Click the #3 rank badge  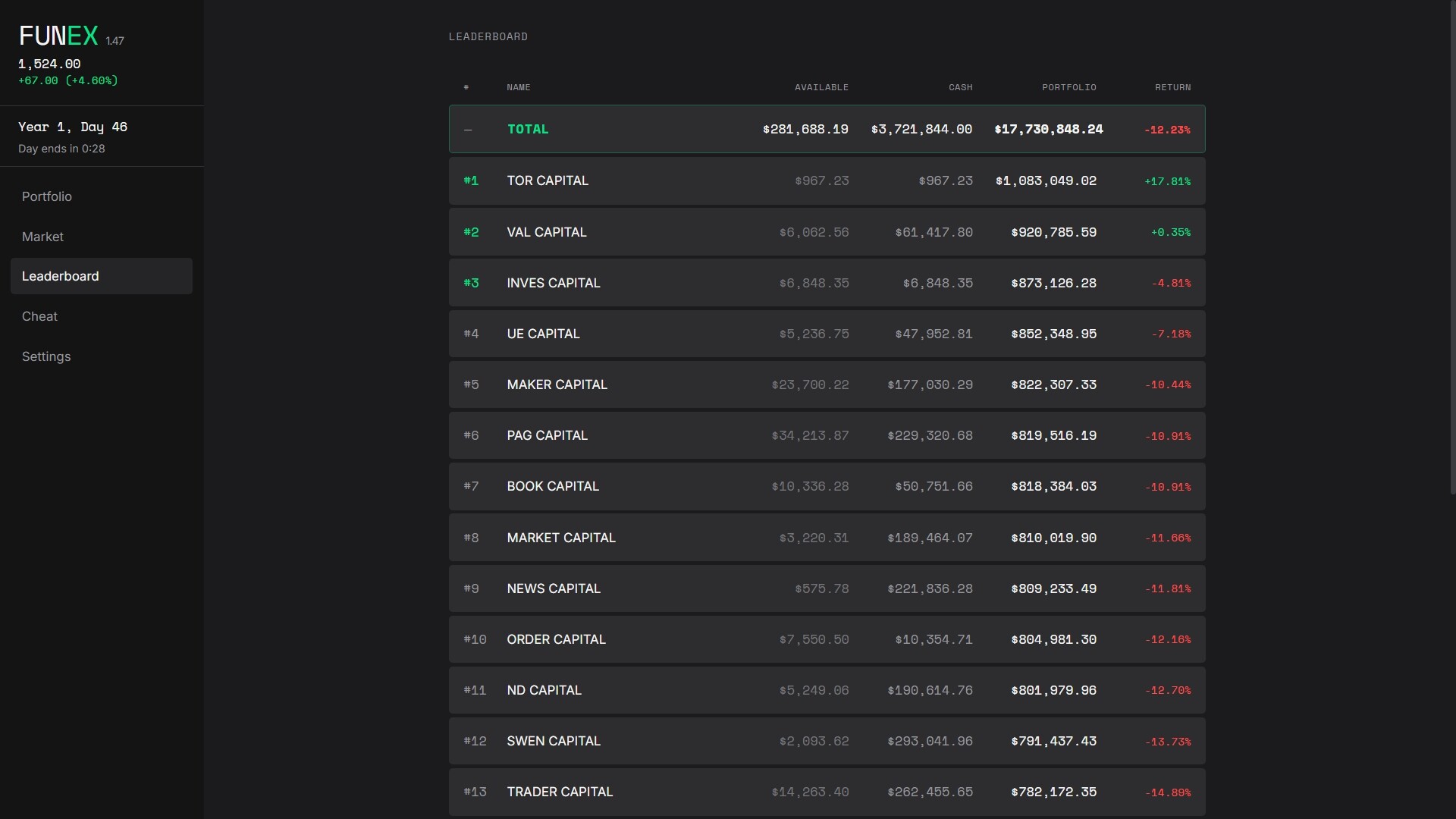(x=471, y=283)
